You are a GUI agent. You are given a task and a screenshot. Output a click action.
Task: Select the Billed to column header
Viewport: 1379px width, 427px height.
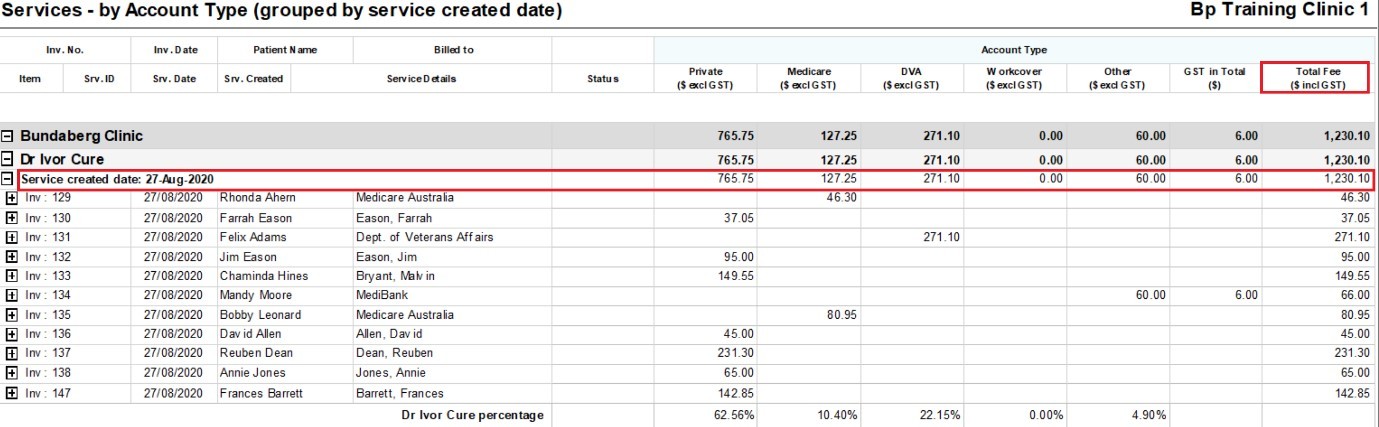coord(453,50)
